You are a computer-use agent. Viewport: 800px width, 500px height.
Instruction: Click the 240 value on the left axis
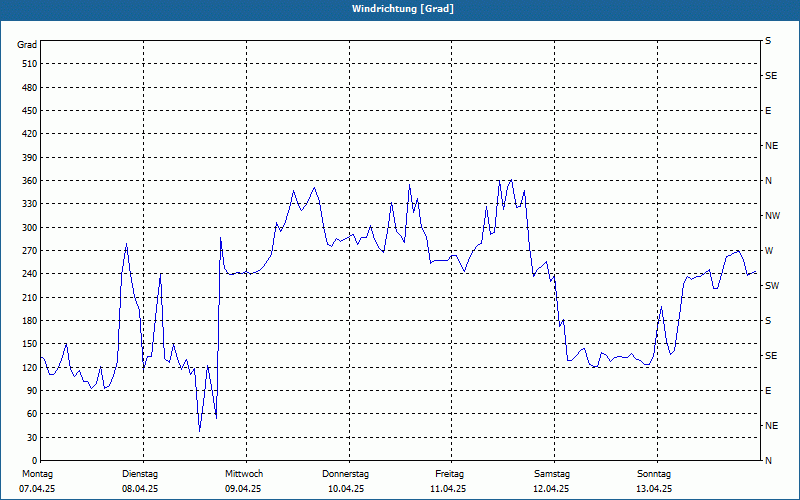click(x=30, y=274)
